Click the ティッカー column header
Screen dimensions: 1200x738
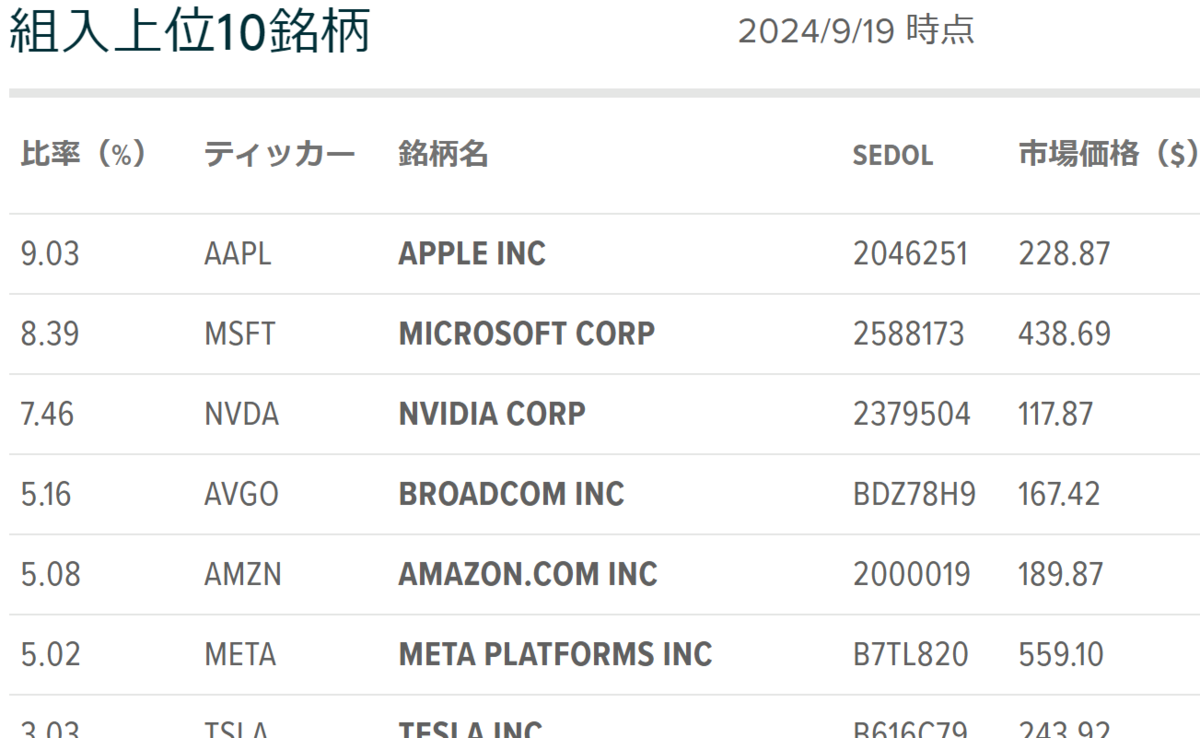point(279,155)
